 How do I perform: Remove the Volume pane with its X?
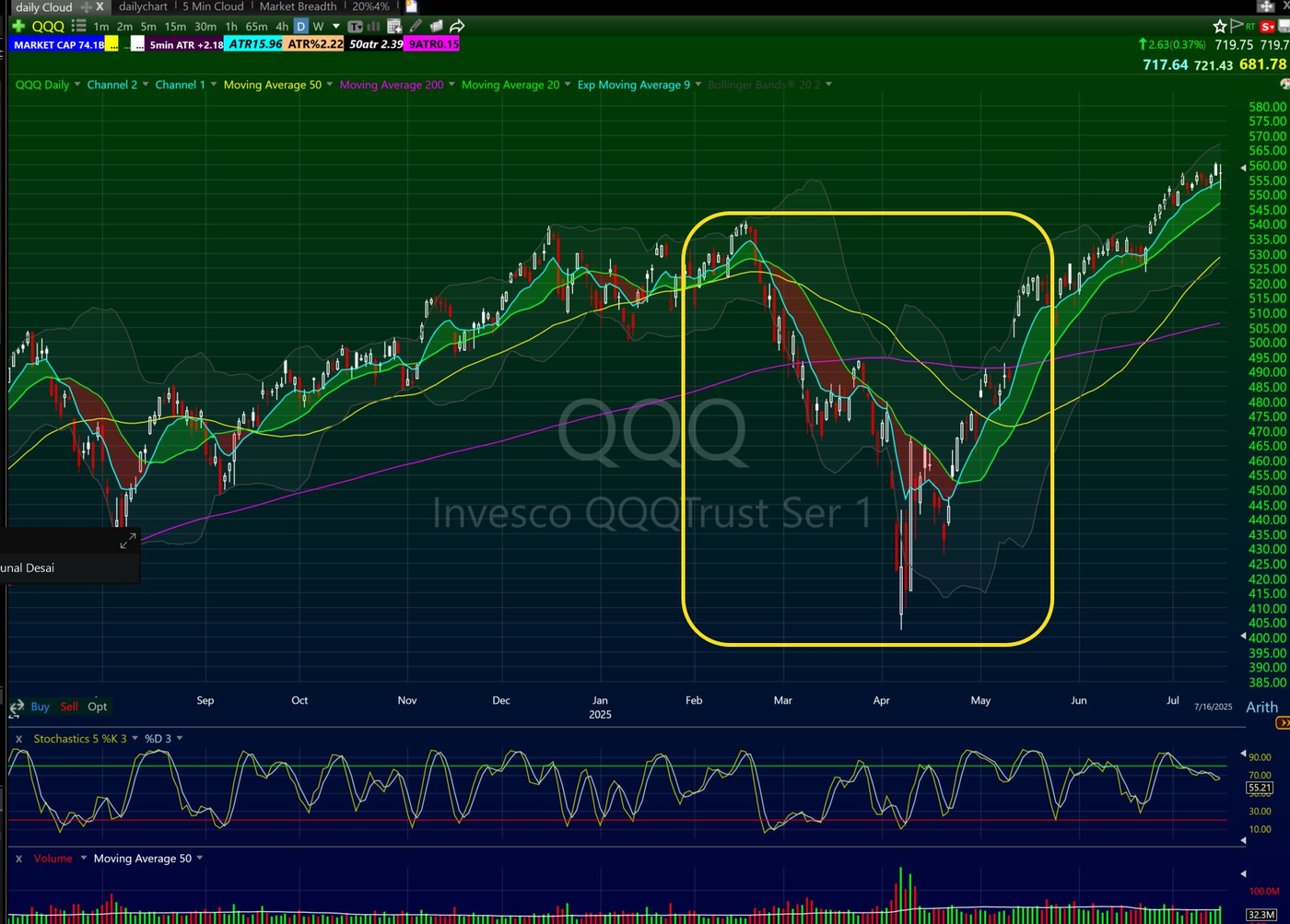coord(18,859)
